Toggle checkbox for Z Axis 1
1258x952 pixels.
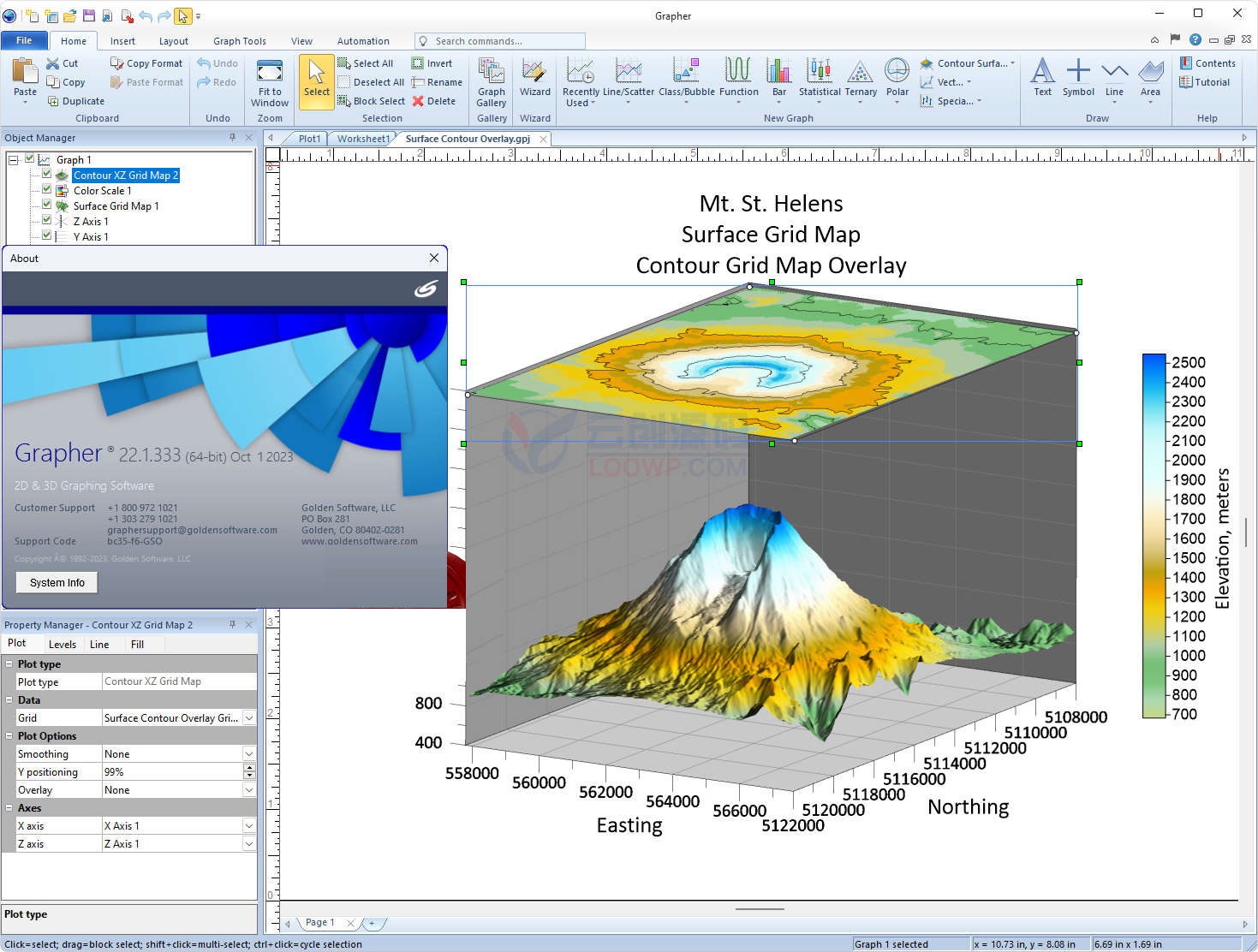click(x=47, y=221)
